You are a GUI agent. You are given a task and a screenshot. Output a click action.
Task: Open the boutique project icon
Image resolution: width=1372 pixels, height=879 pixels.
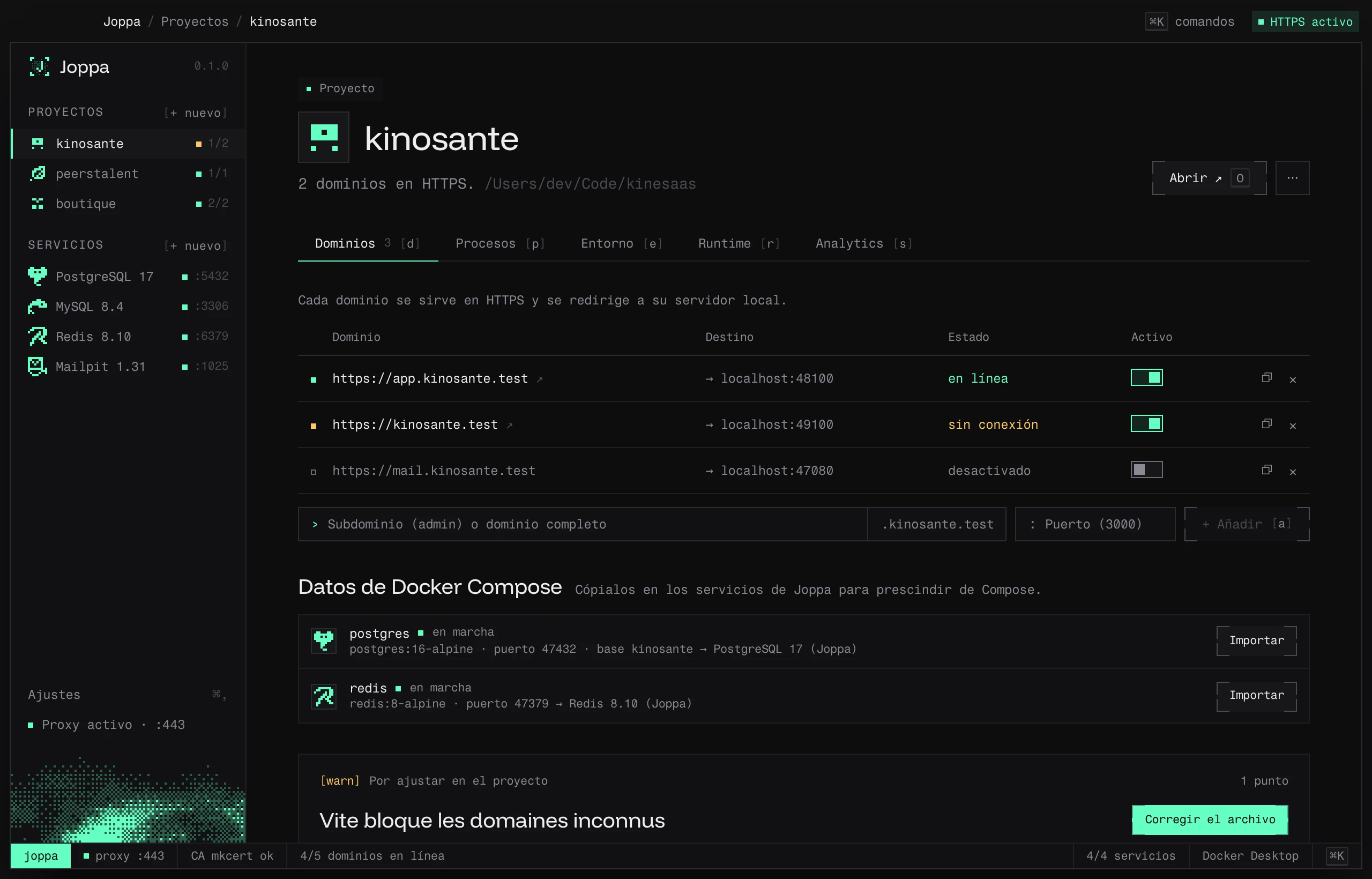tap(38, 204)
